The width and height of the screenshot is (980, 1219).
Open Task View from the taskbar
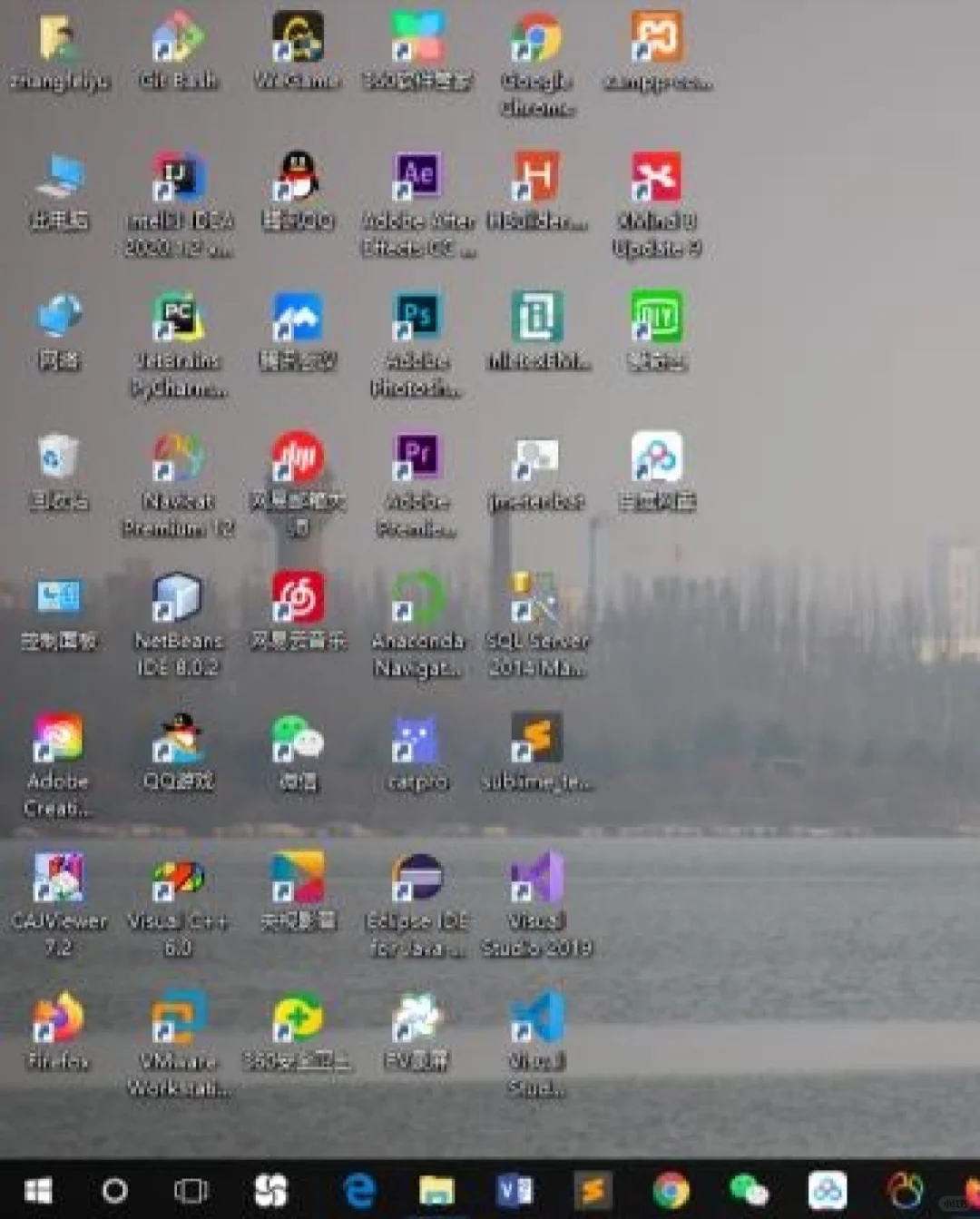pos(191,1190)
